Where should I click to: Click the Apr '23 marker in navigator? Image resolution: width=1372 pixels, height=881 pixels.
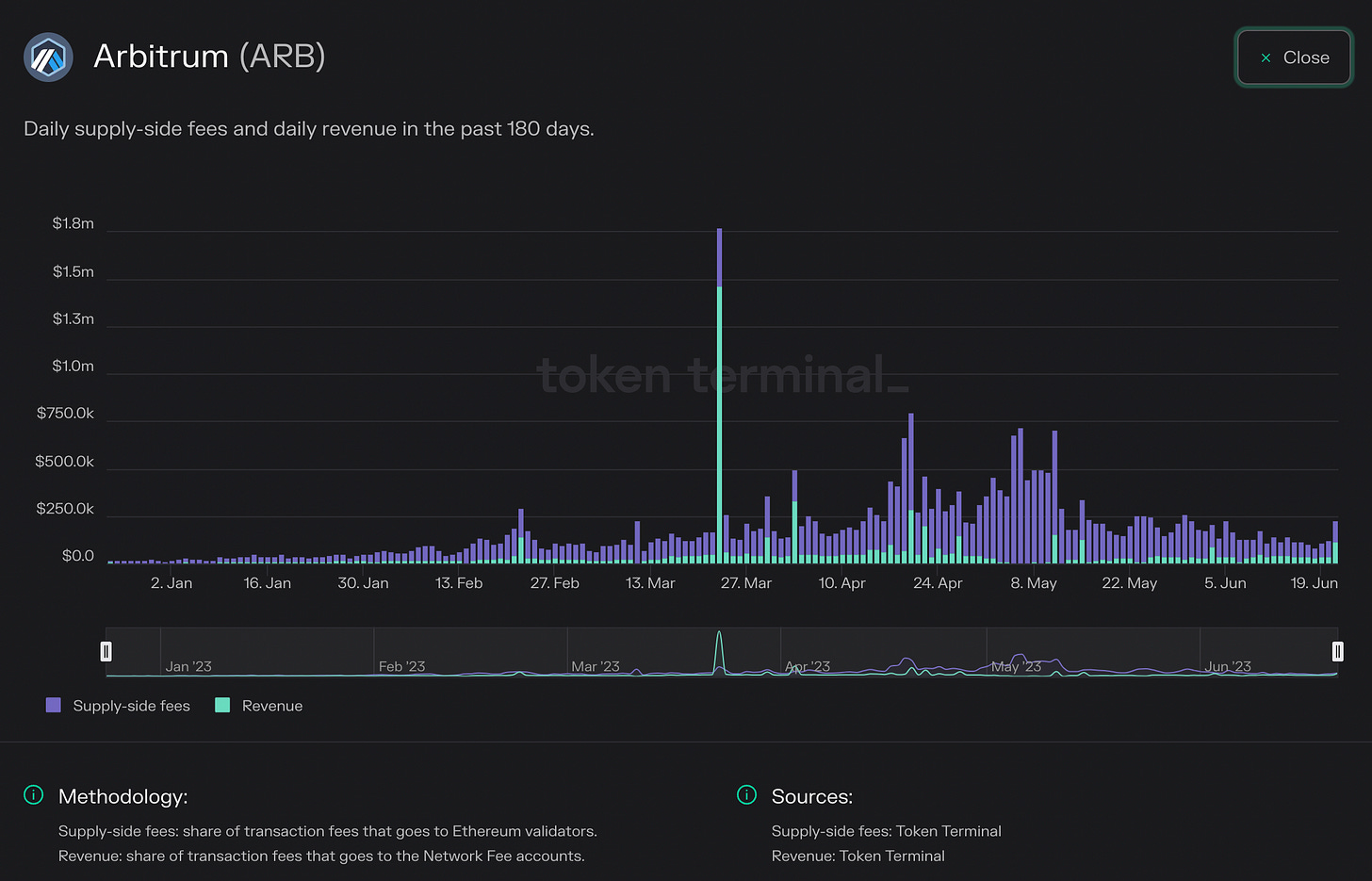pos(808,666)
